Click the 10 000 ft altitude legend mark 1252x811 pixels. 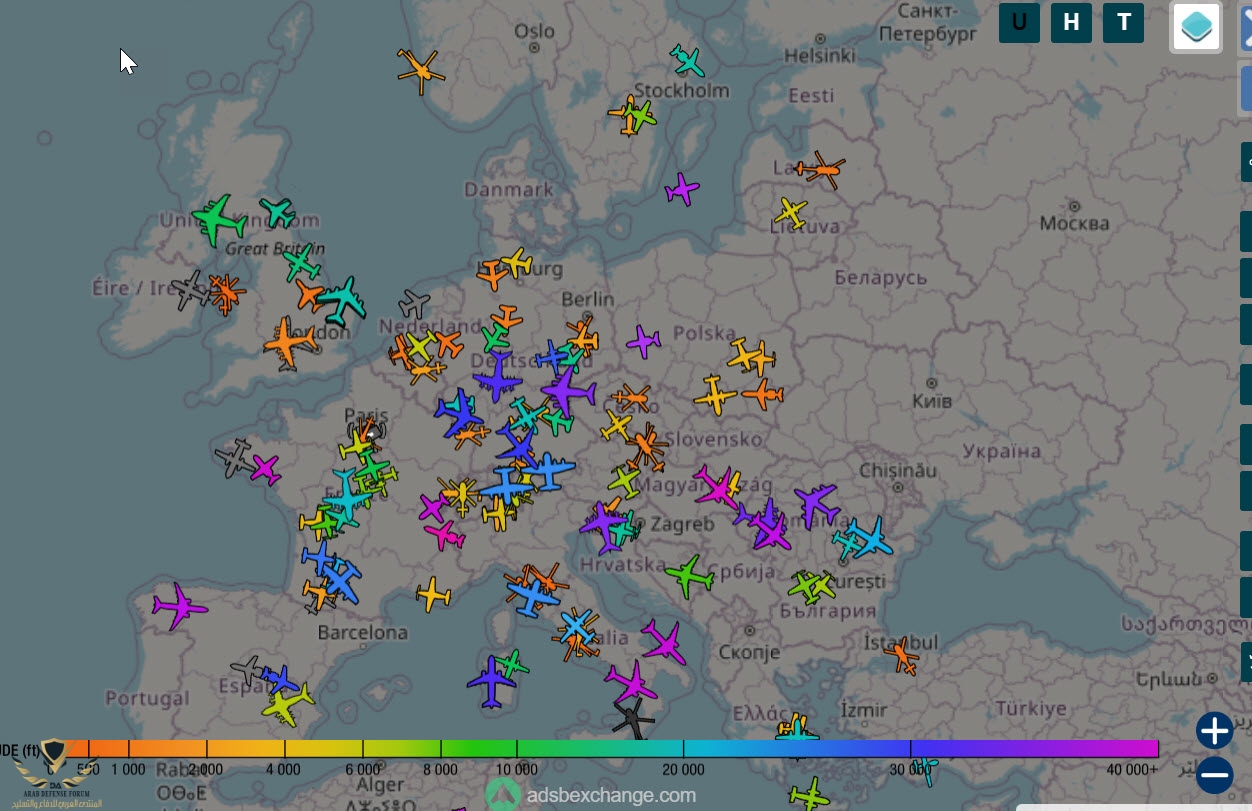[x=517, y=769]
